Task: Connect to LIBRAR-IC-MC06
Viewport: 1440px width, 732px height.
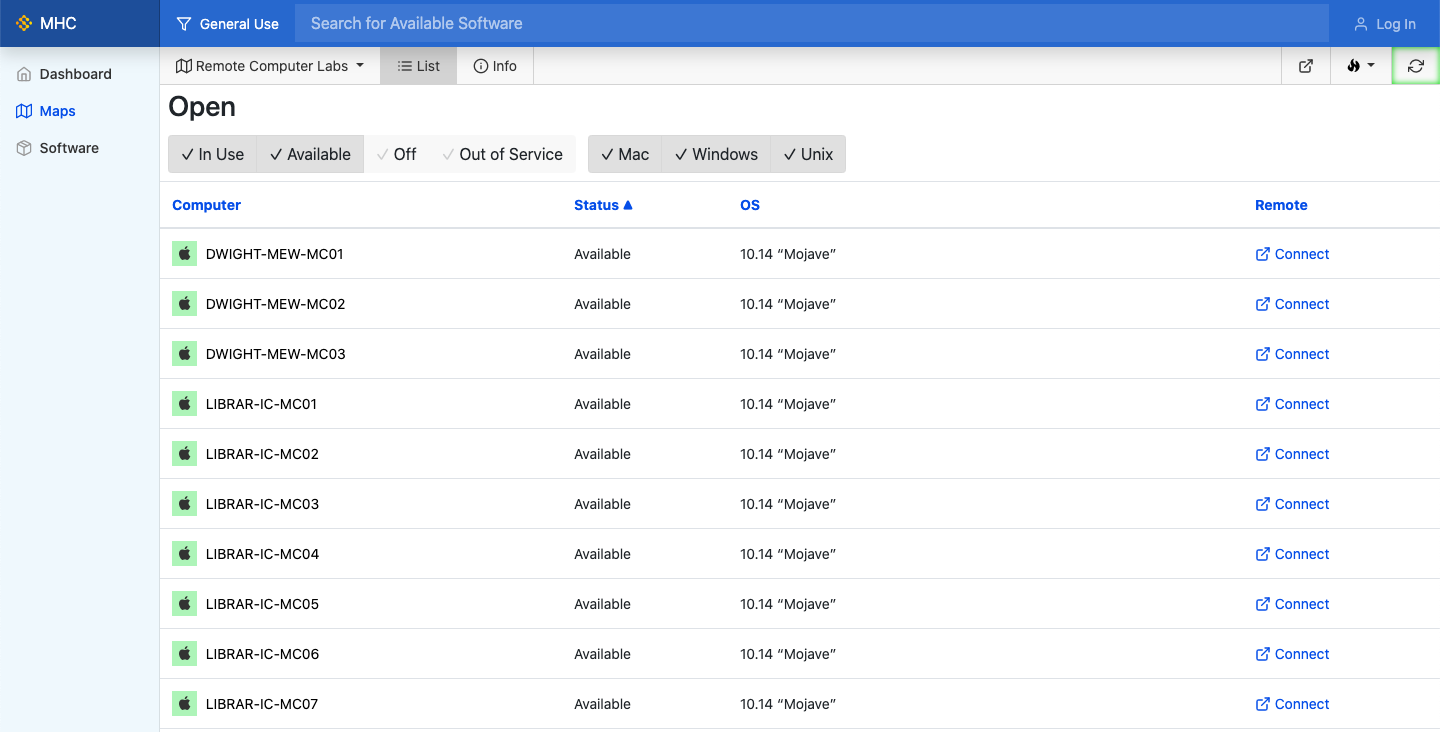Action: 1292,654
